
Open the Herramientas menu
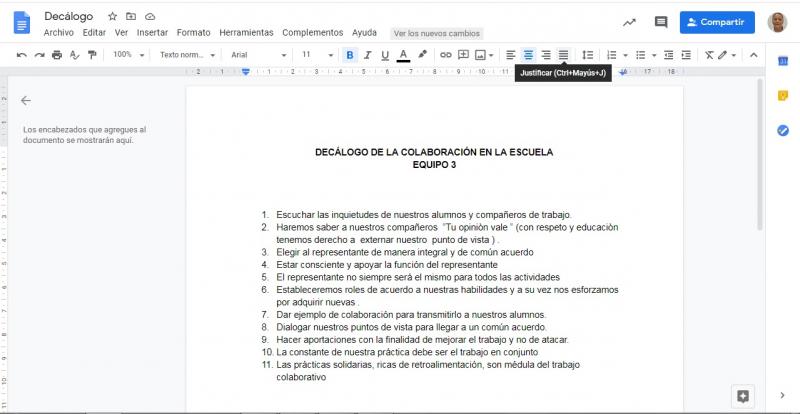click(x=246, y=33)
